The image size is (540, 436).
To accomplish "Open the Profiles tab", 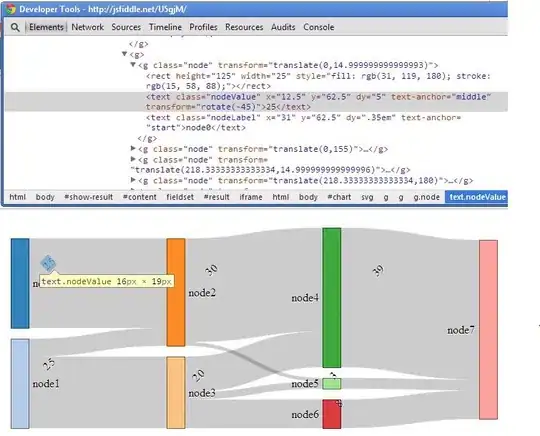I will click(x=203, y=27).
